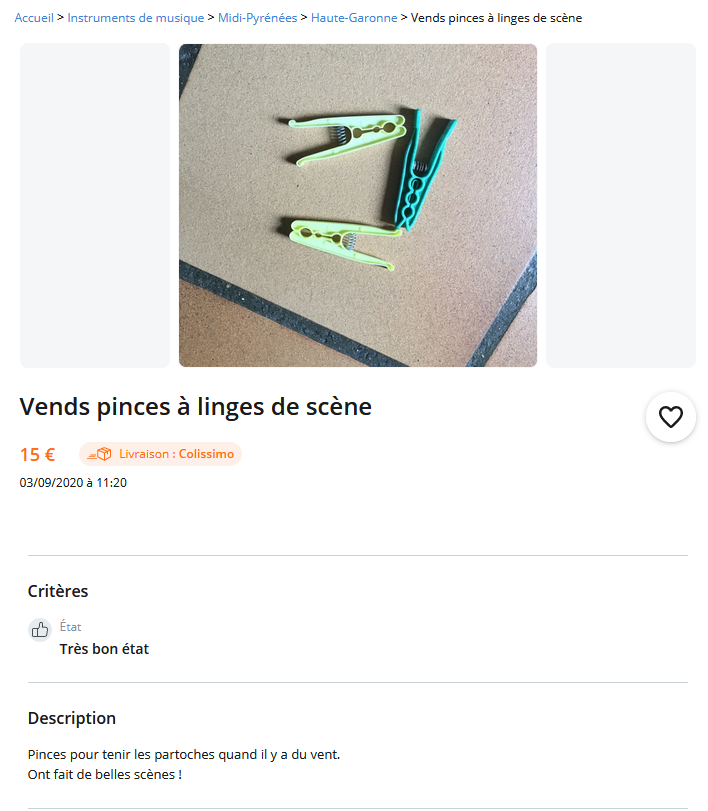Click the Très bon état value
The image size is (708, 811).
point(104,649)
